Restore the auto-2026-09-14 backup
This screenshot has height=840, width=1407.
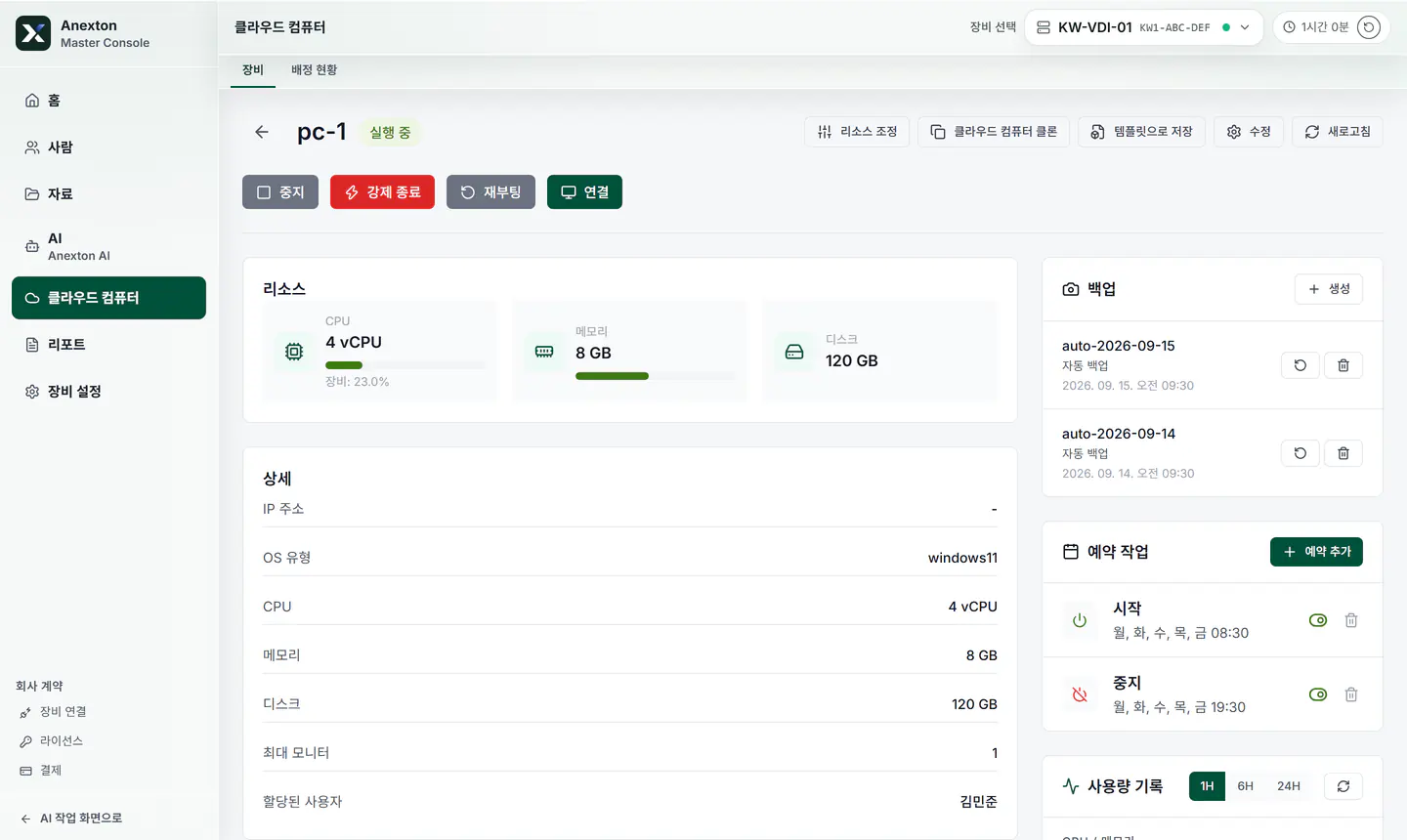pos(1300,453)
